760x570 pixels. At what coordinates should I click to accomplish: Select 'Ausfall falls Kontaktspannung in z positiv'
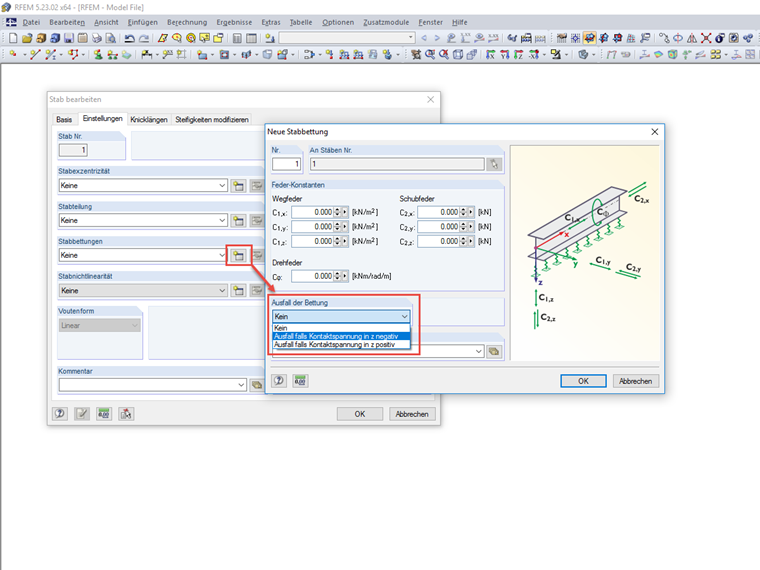[341, 345]
